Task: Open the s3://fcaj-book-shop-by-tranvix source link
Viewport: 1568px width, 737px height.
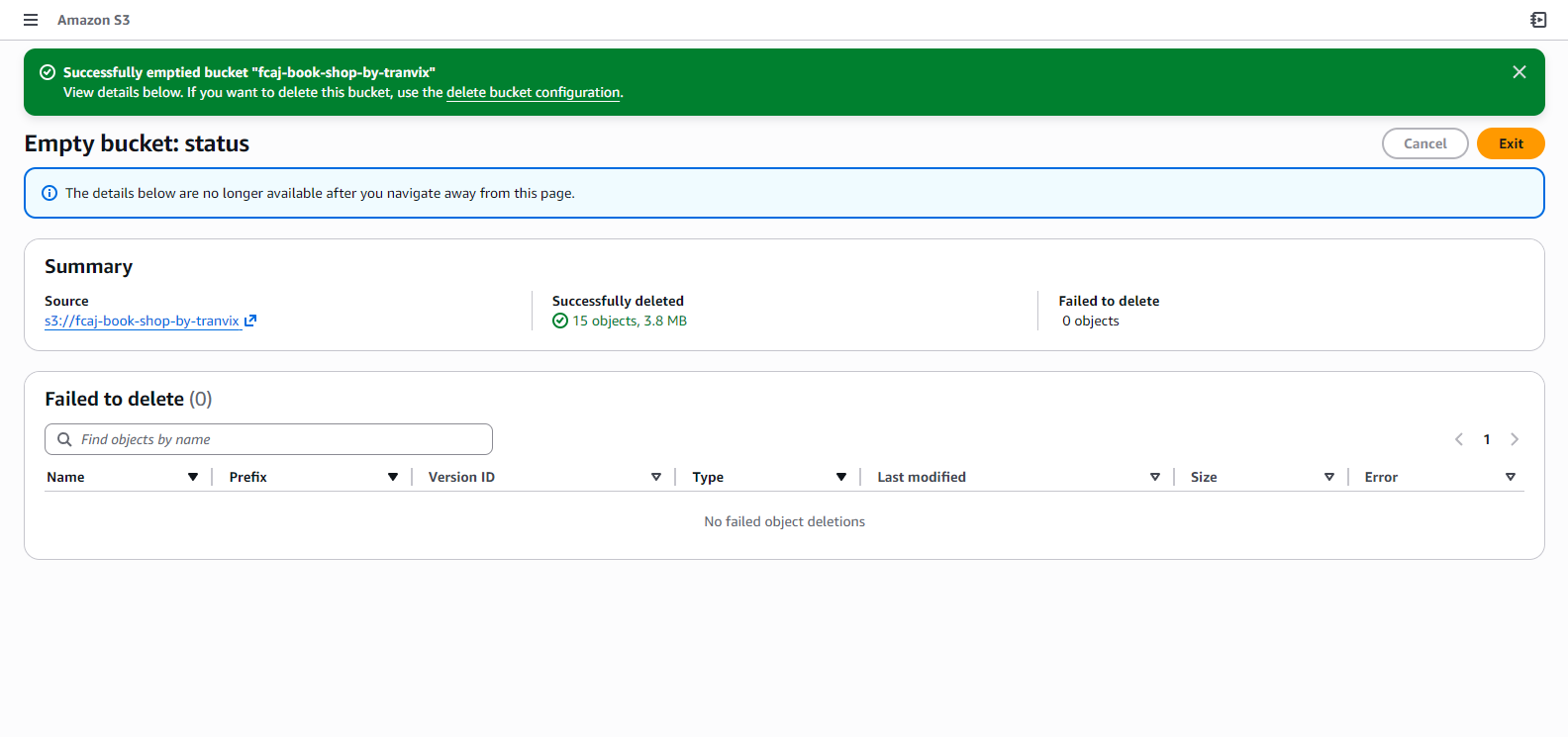Action: pyautogui.click(x=142, y=321)
